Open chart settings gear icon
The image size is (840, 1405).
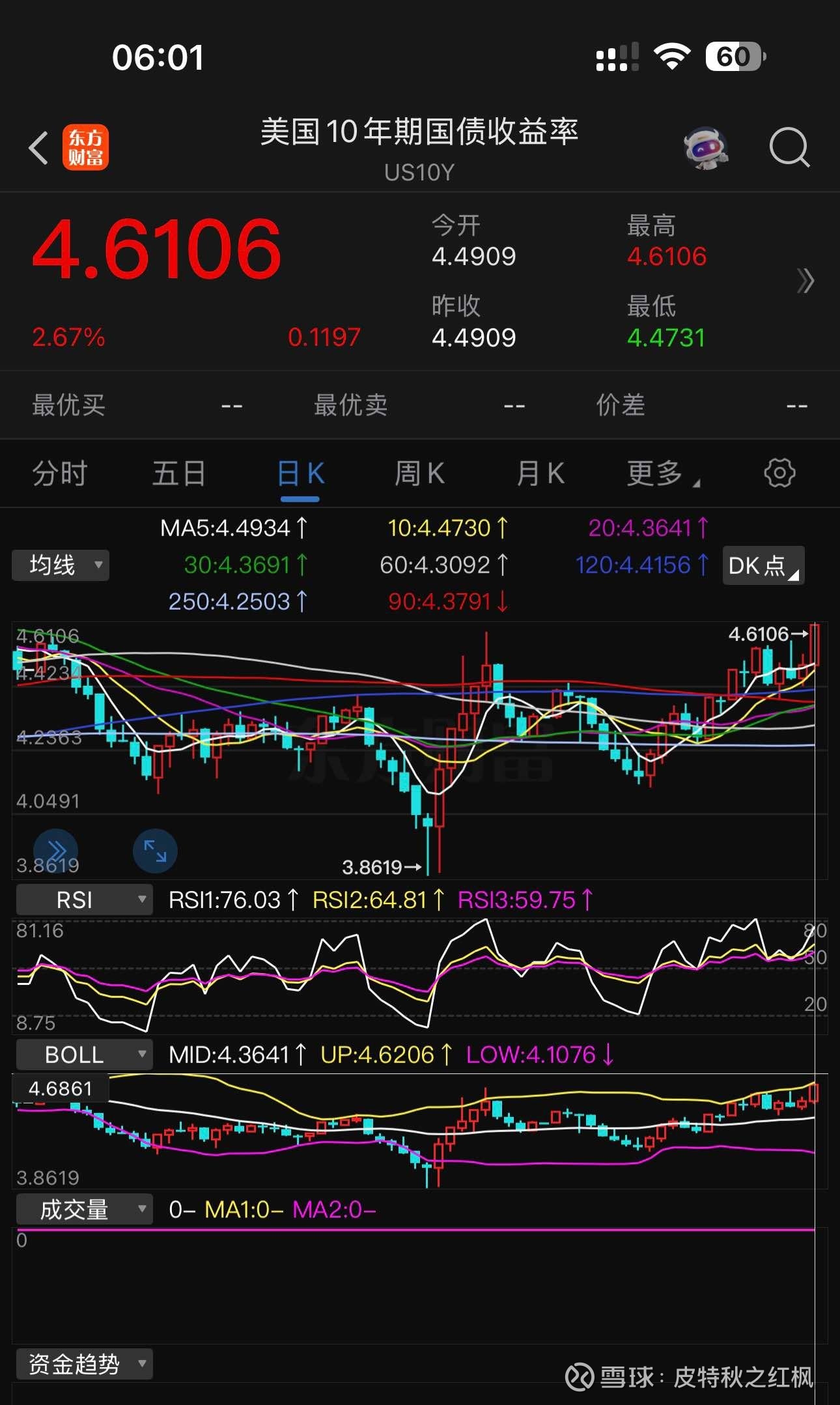pos(779,473)
